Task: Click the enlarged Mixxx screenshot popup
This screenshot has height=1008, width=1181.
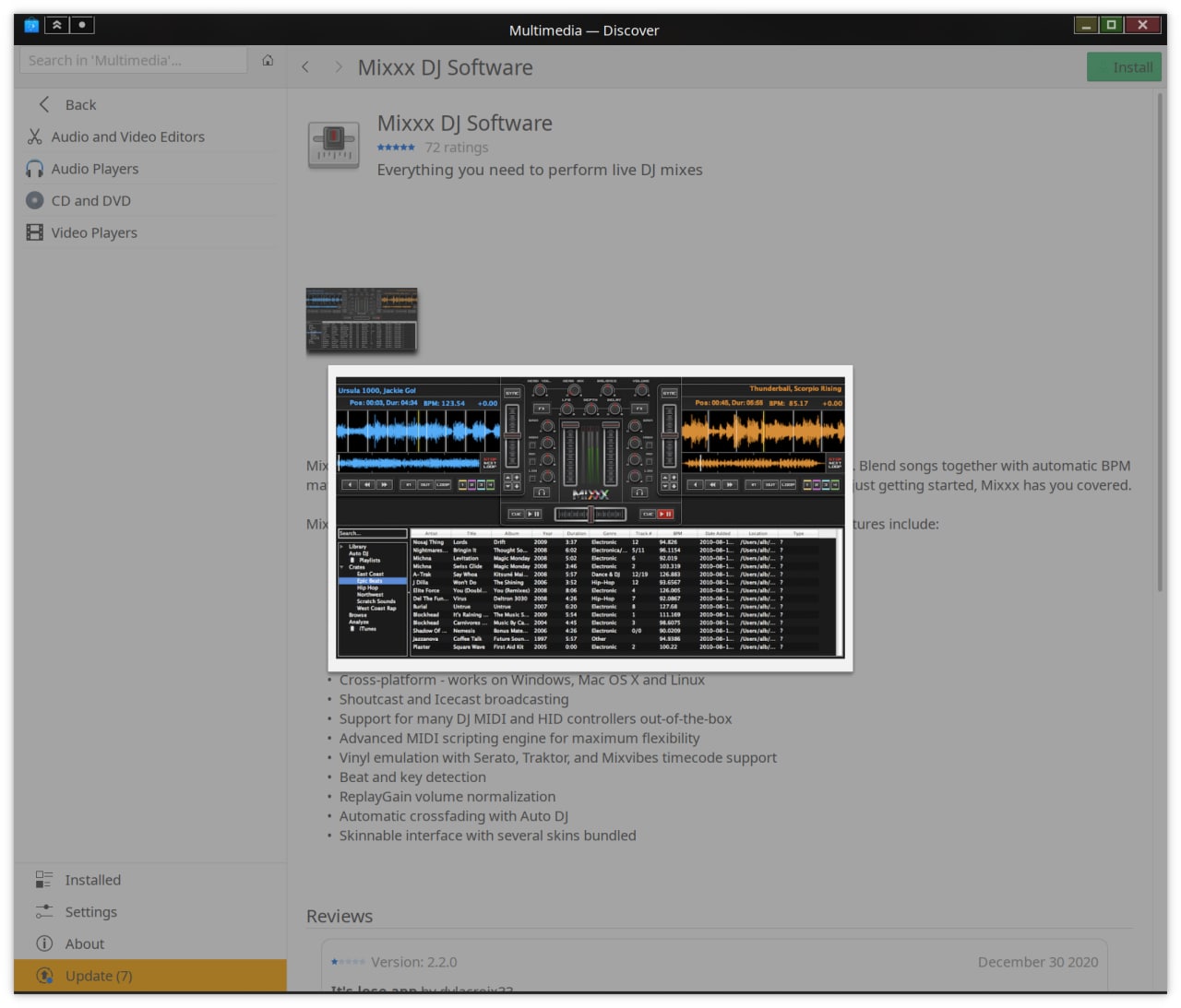Action: point(590,518)
